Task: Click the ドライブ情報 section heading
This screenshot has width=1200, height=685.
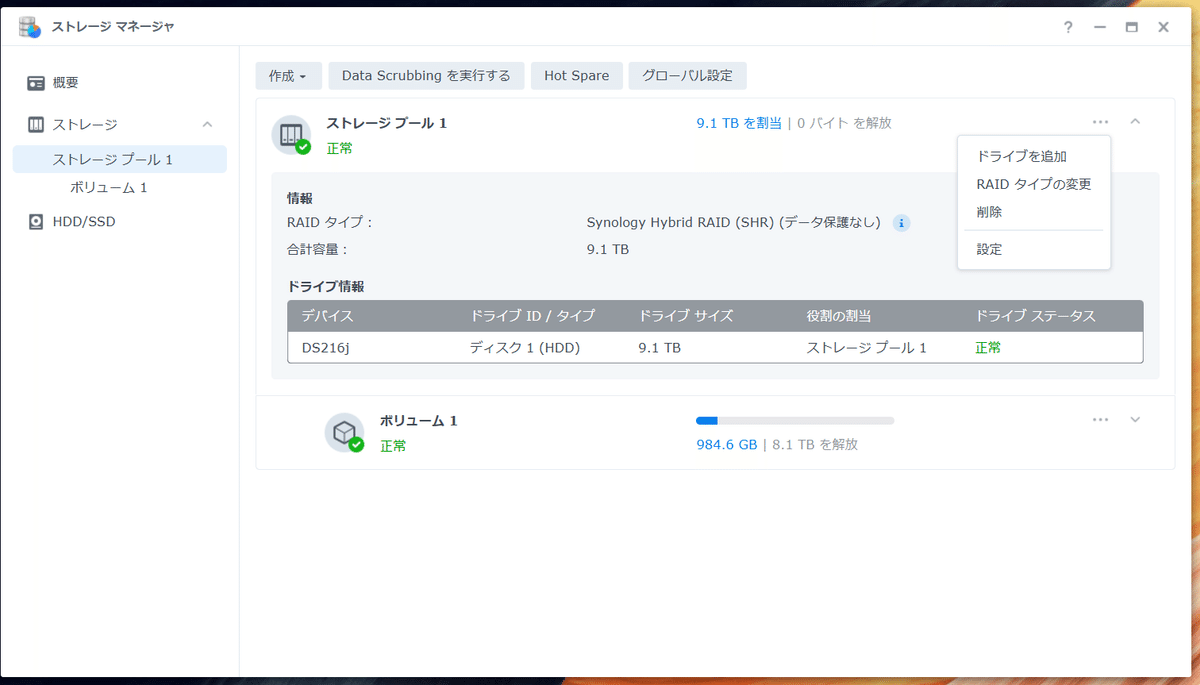Action: click(x=326, y=286)
